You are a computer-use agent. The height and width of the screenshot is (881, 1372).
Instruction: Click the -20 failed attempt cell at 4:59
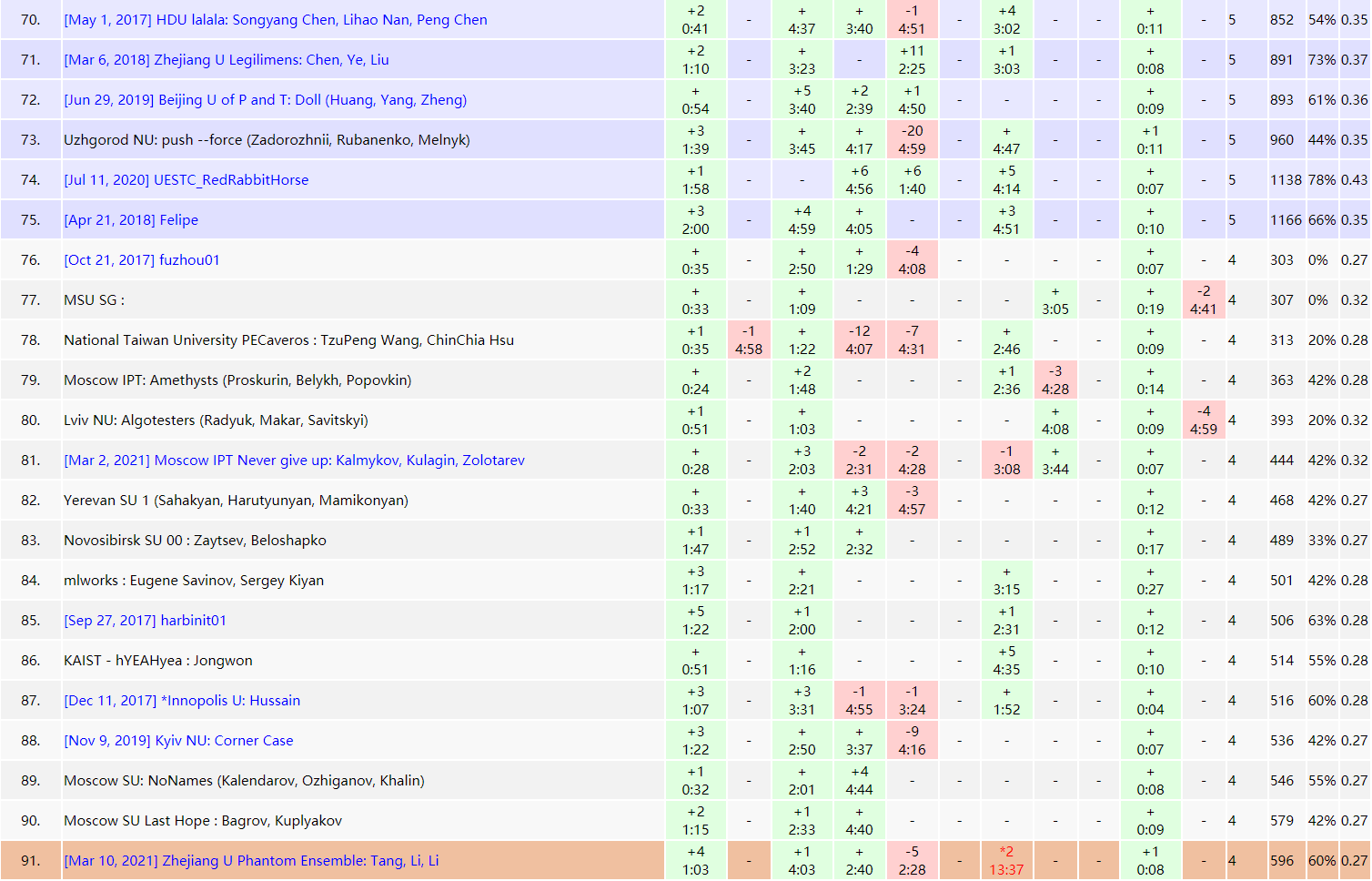coord(912,140)
